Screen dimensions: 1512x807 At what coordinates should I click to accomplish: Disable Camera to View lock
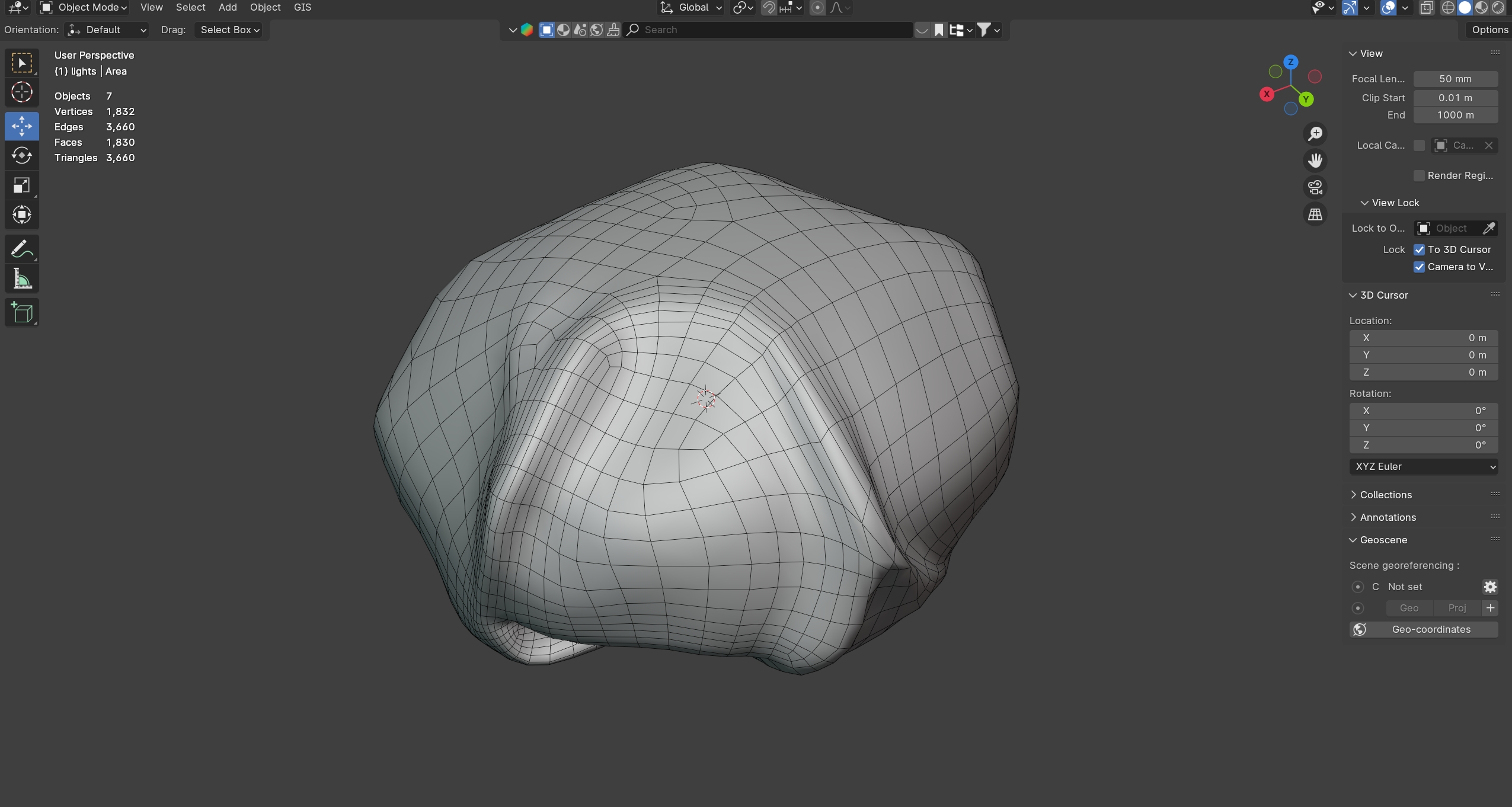[x=1419, y=267]
